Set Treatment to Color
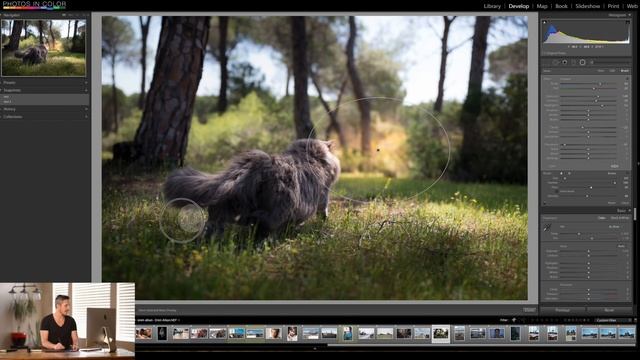This screenshot has height=360, width=640. 602,218
